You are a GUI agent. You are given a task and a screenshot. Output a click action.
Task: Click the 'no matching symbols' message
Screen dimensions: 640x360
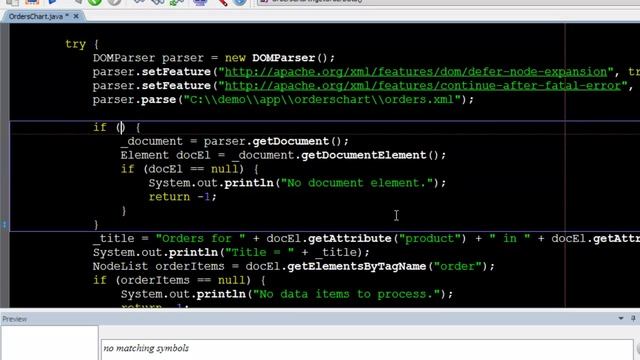[146, 348]
